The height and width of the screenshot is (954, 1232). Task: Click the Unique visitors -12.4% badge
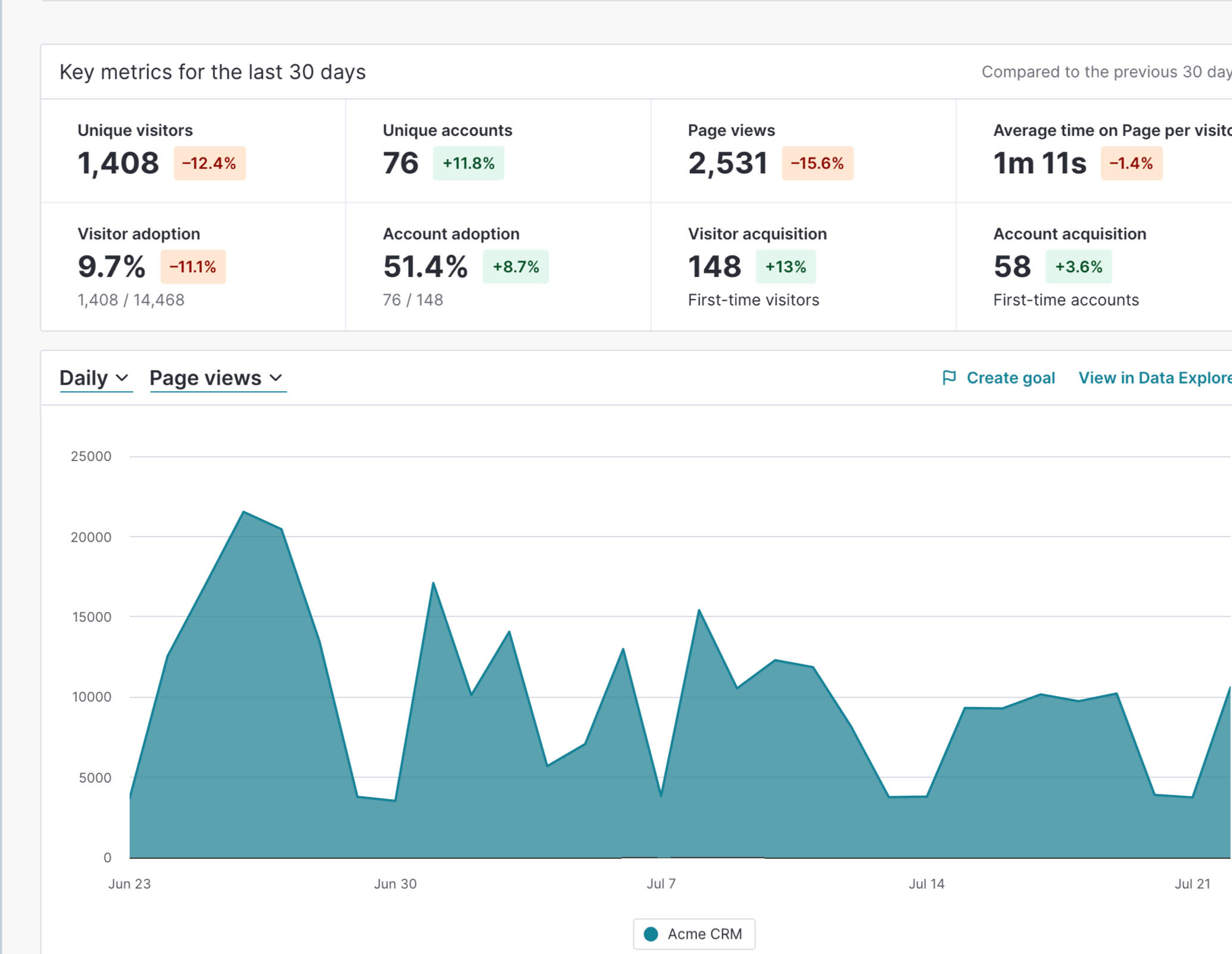(209, 163)
